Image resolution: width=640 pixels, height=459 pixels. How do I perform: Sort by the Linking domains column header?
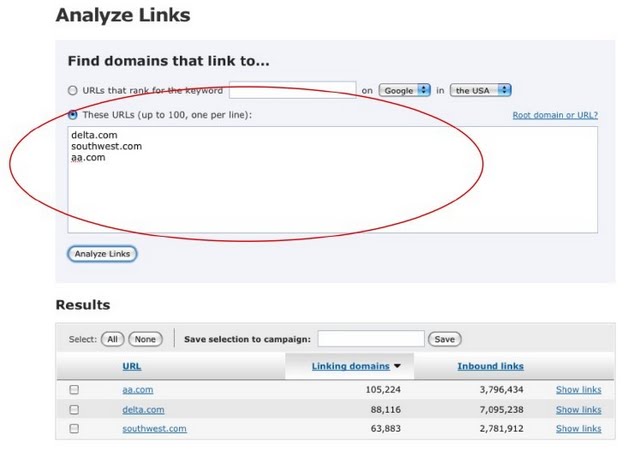(351, 366)
